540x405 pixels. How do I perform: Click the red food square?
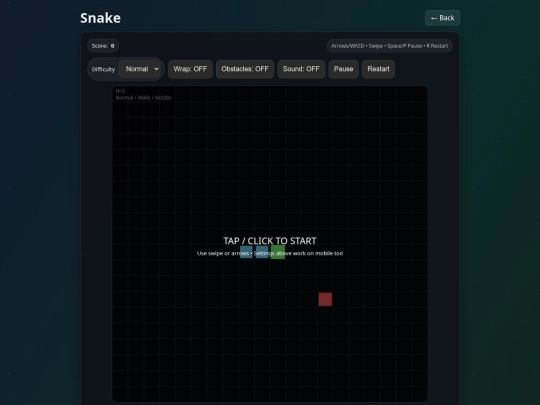point(325,299)
